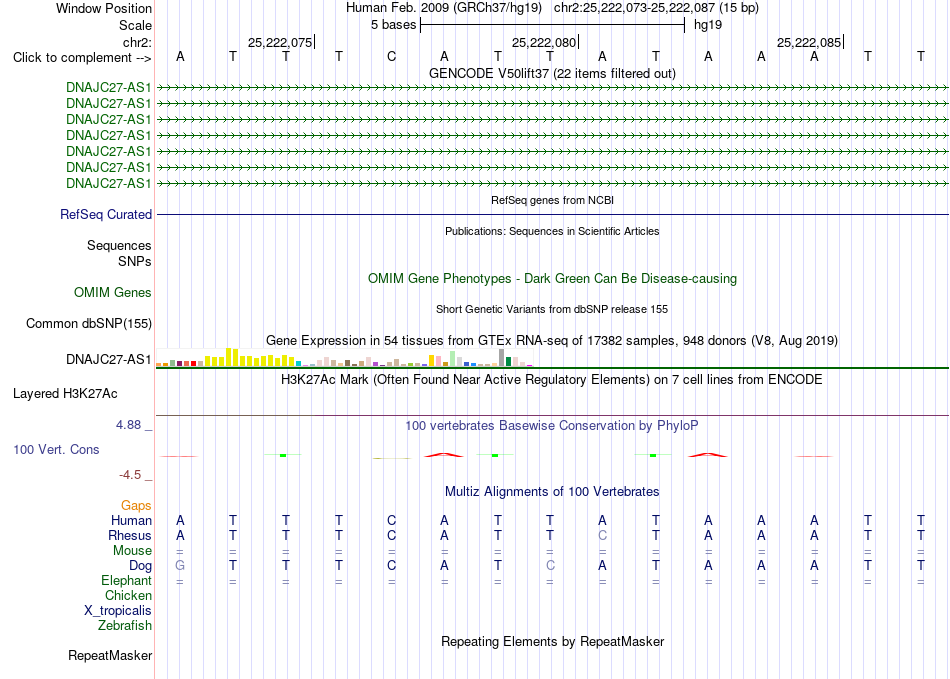Click the Dog species label
The image size is (950, 679).
pos(141,566)
